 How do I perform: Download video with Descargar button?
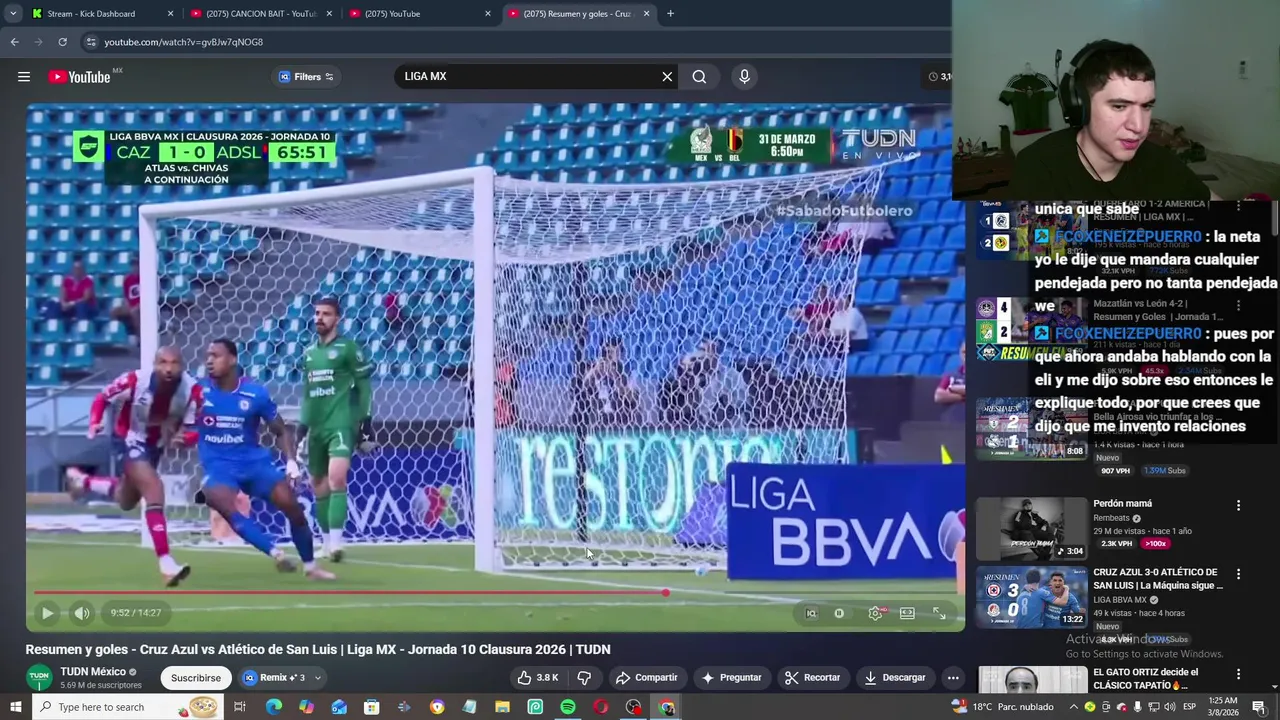pyautogui.click(x=895, y=678)
